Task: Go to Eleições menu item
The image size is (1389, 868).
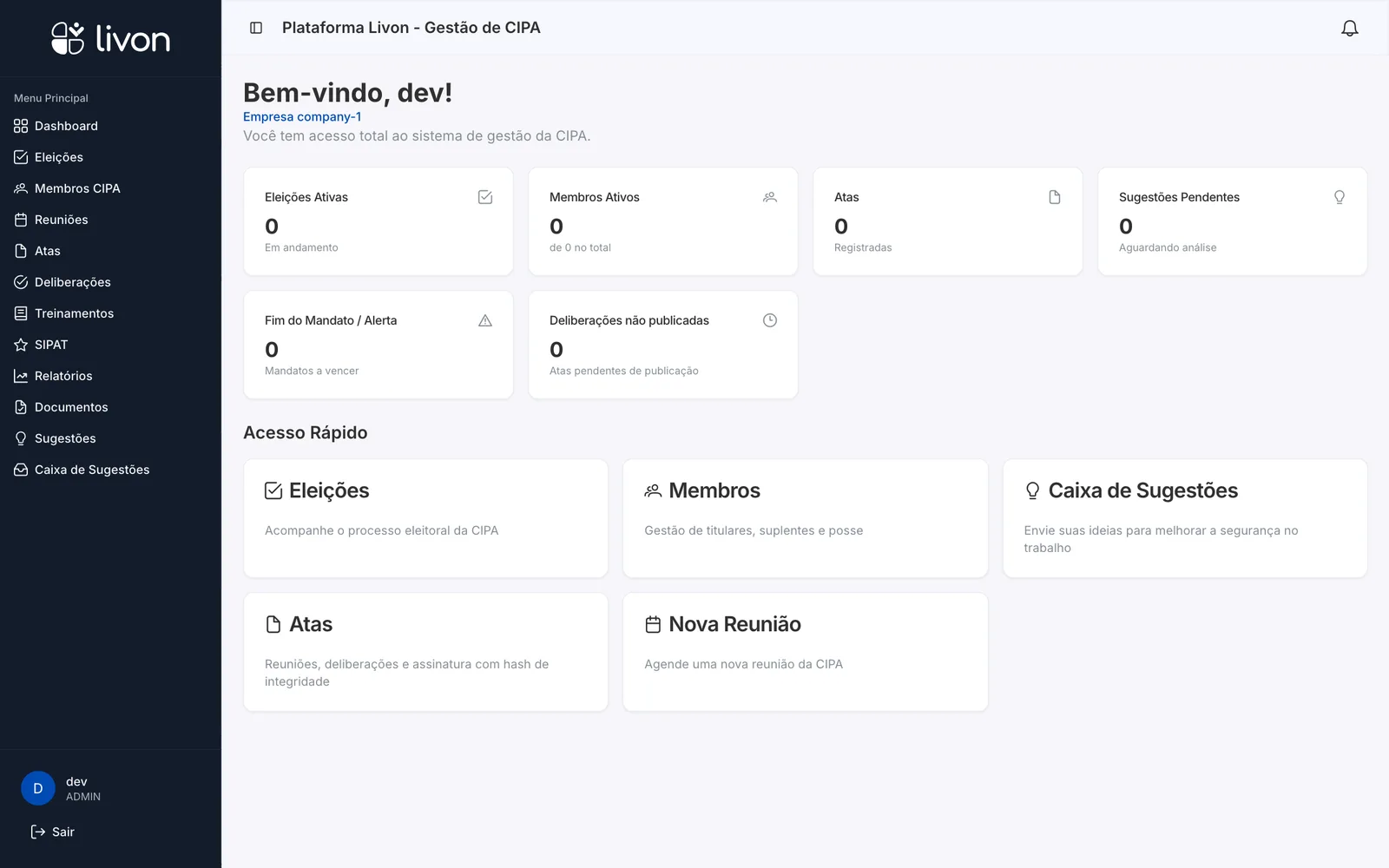Action: [110, 157]
